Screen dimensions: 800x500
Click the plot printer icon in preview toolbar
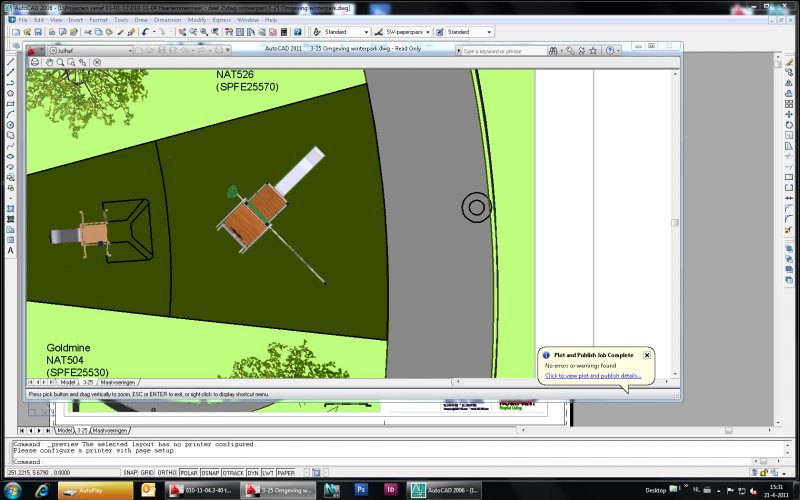click(x=34, y=62)
